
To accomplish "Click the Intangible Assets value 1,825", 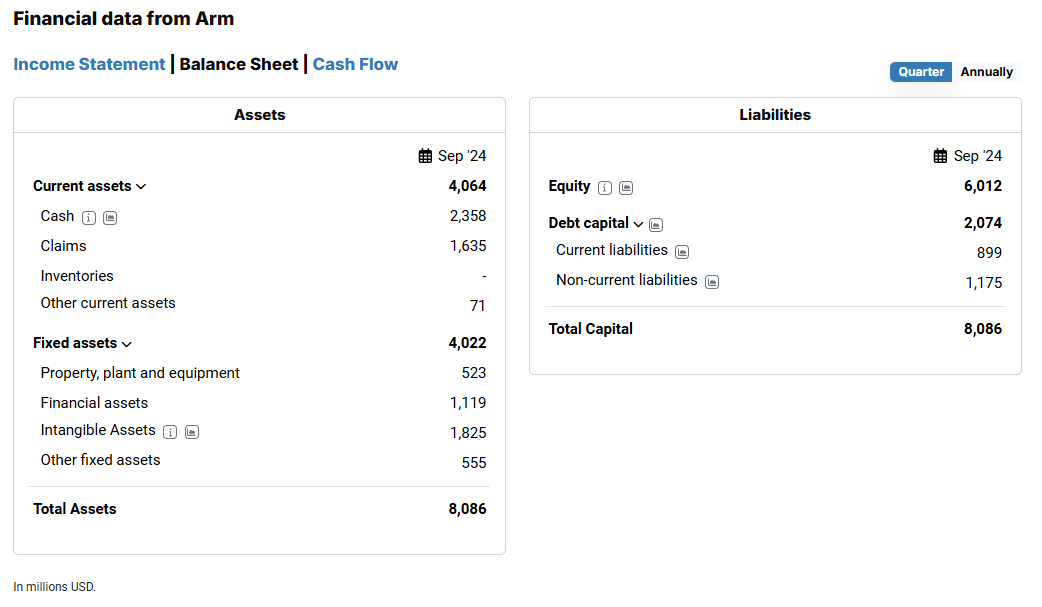I will click(468, 433).
